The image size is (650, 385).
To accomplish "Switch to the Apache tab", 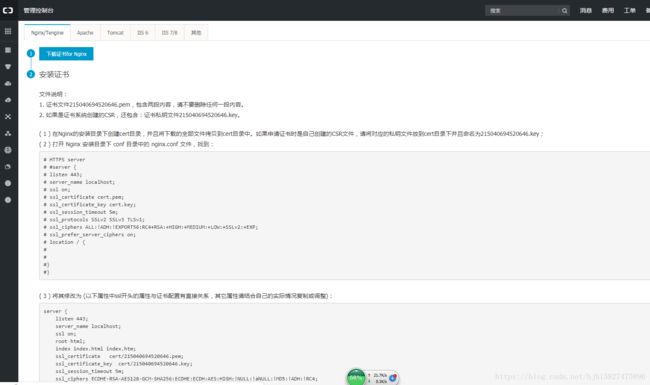I will tap(85, 32).
